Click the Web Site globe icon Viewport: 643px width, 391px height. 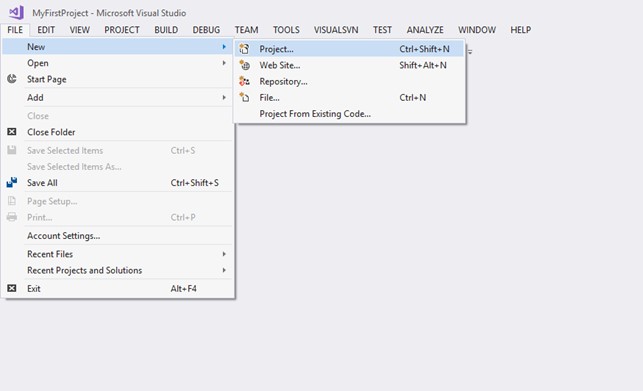[x=244, y=65]
